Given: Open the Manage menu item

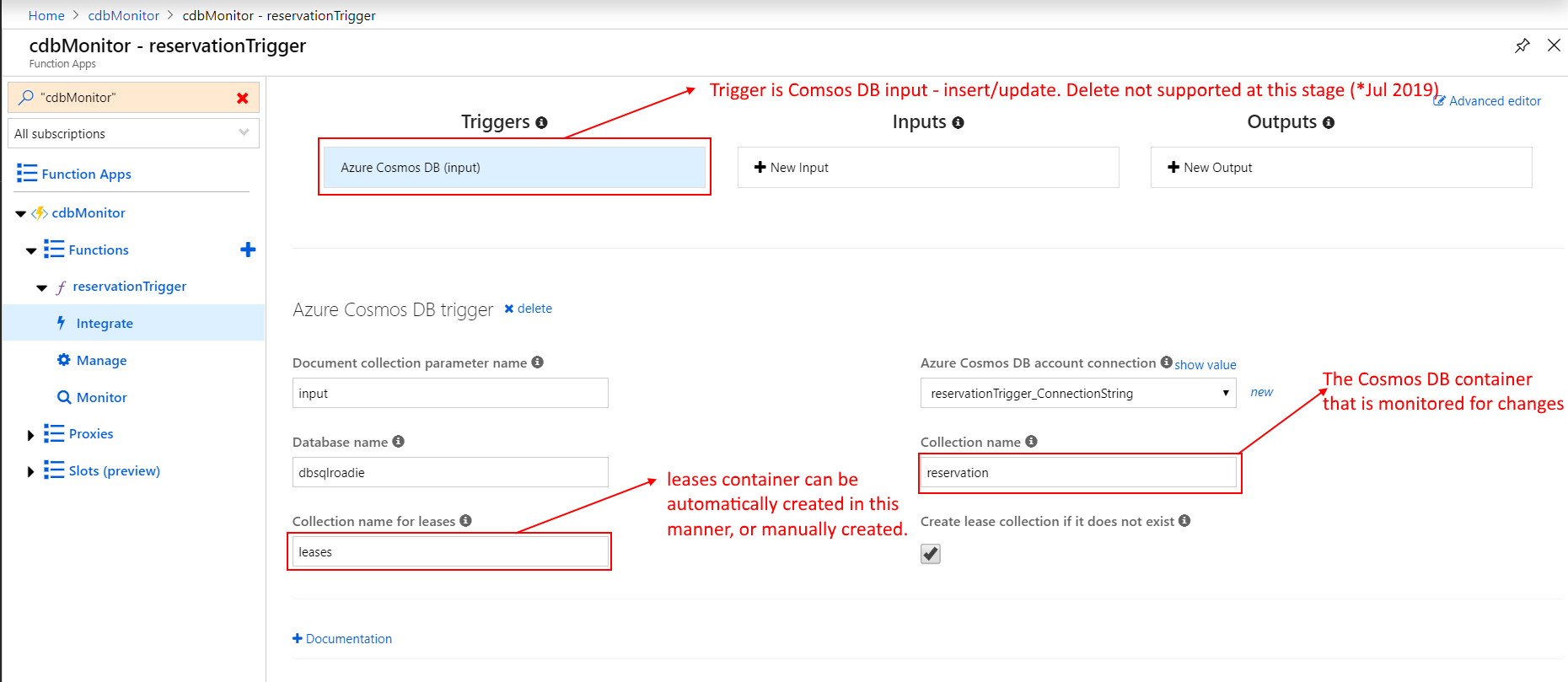Looking at the screenshot, I should tap(101, 361).
